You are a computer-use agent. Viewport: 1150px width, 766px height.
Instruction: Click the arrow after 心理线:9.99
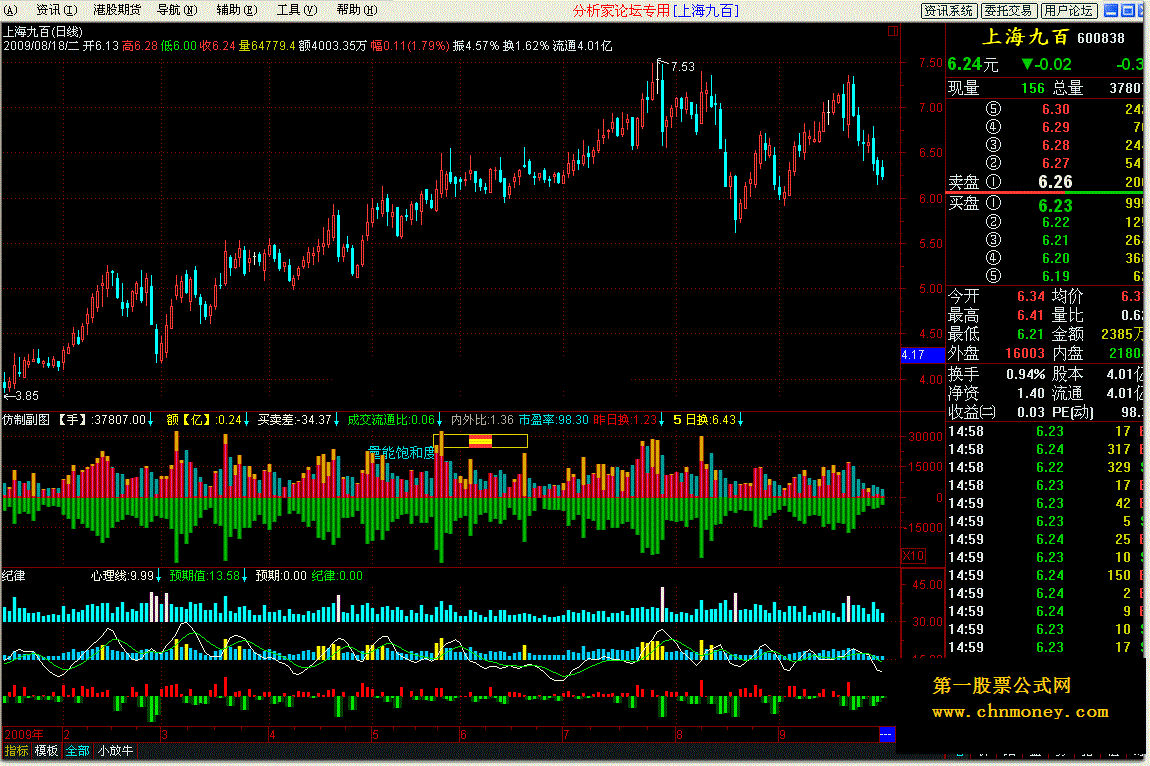click(158, 576)
